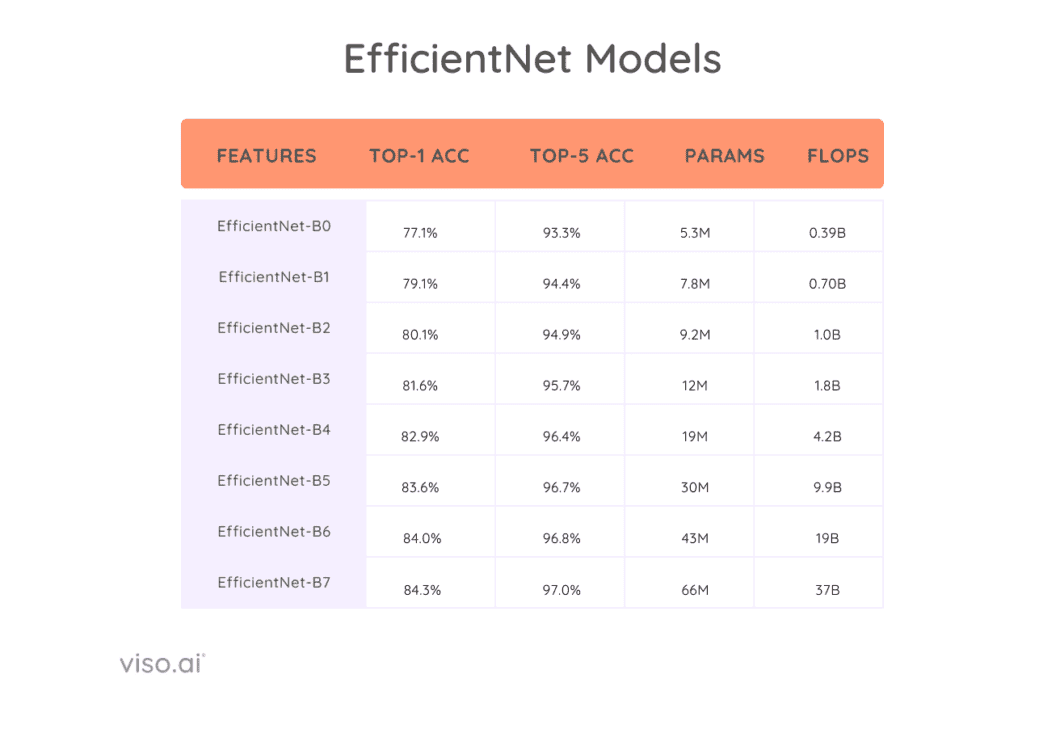Click the viso.ai logo
The width and height of the screenshot is (1060, 729).
coord(161,663)
